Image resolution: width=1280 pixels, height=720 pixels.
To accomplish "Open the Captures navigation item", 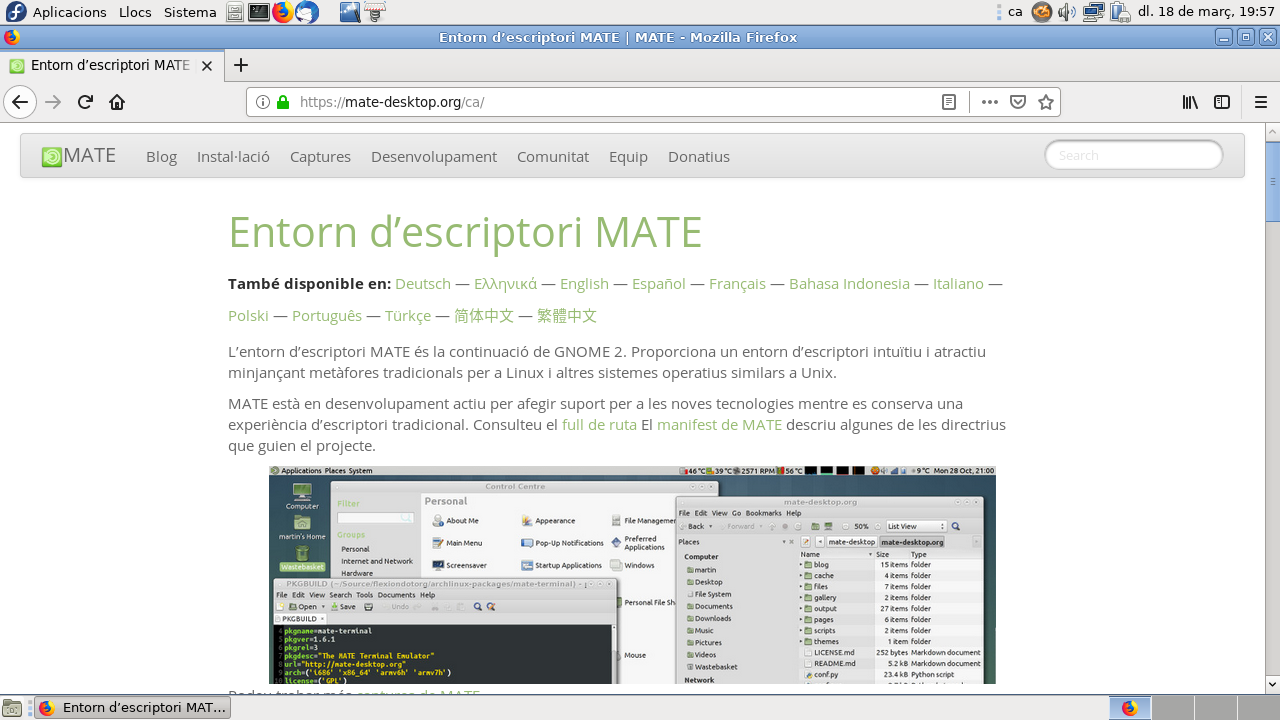I will [320, 157].
